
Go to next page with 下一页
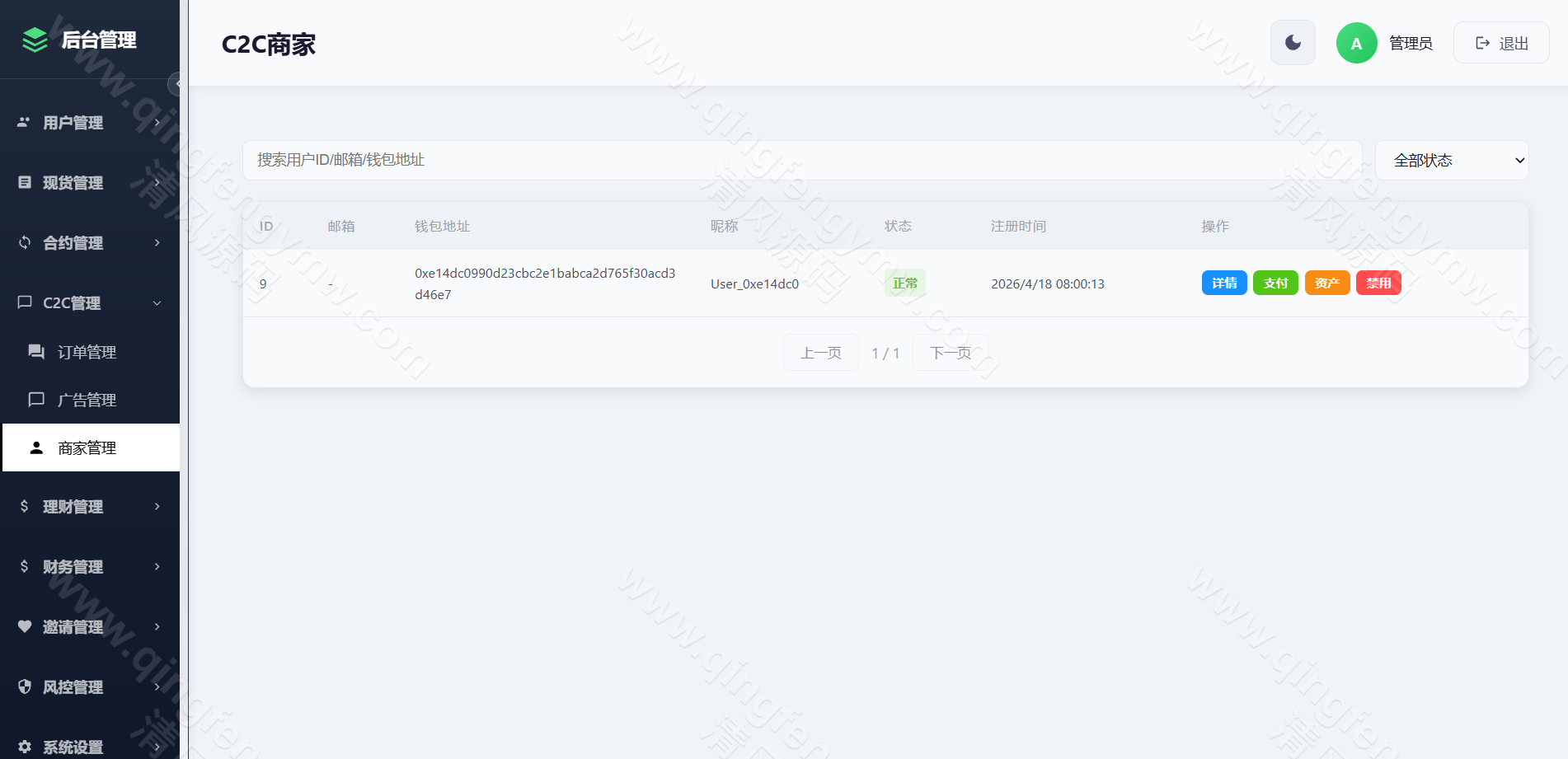pyautogui.click(x=951, y=353)
